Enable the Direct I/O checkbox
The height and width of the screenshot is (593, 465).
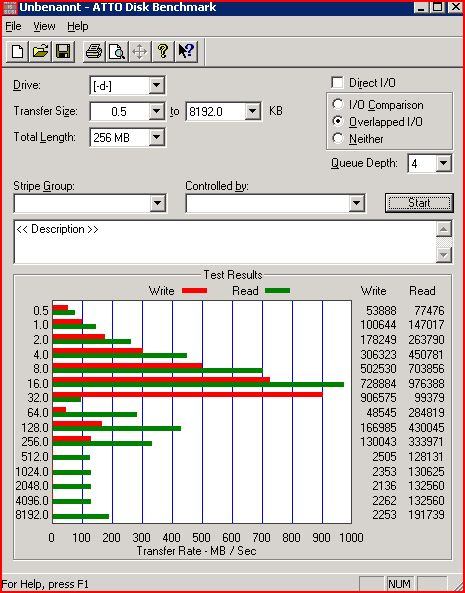coord(337,82)
